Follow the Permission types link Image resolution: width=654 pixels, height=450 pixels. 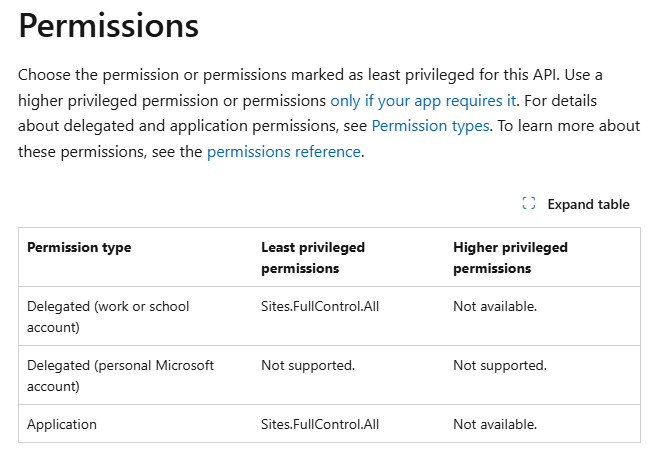pos(430,126)
